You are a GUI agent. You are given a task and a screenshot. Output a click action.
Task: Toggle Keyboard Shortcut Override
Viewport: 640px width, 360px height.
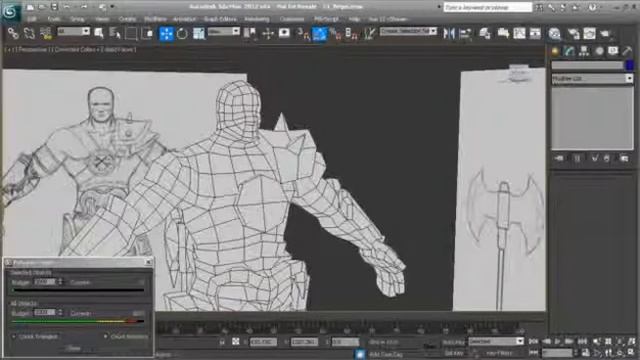[284, 33]
